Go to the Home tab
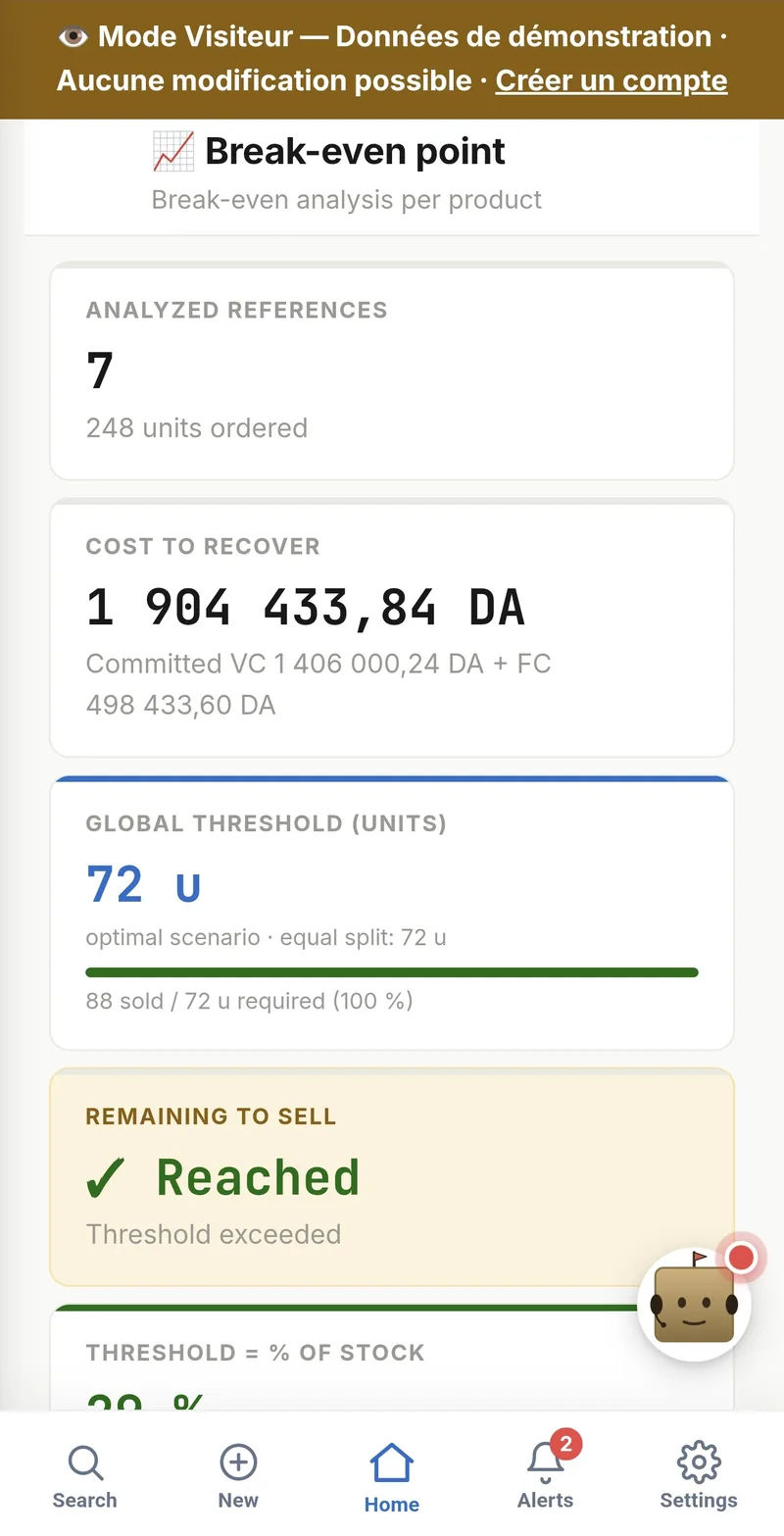Image resolution: width=784 pixels, height=1536 pixels. pyautogui.click(x=392, y=1478)
